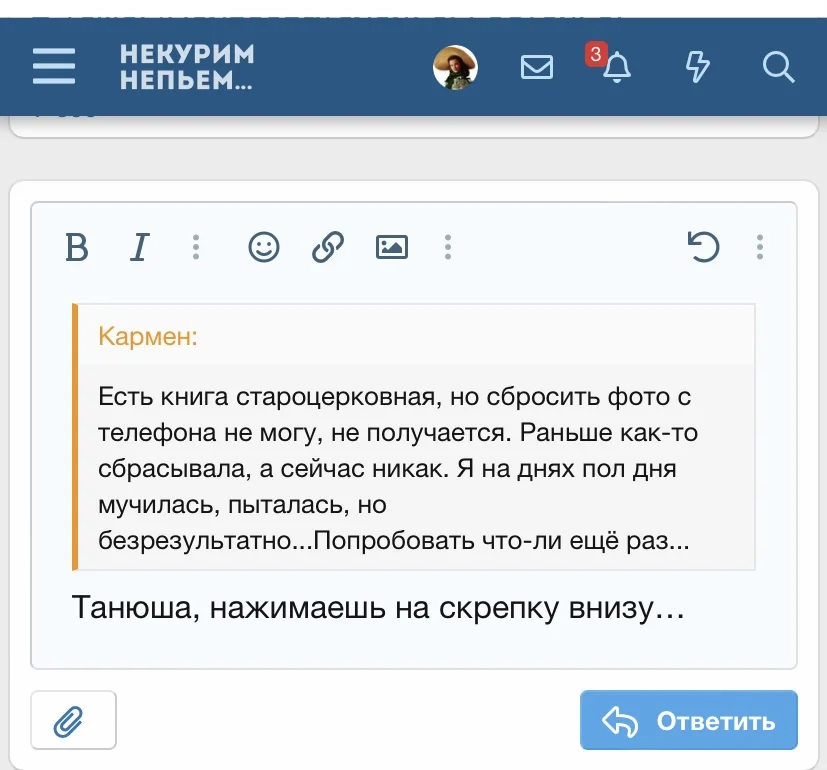Click the quoted author name Кармен
The image size is (827, 770).
(x=147, y=336)
